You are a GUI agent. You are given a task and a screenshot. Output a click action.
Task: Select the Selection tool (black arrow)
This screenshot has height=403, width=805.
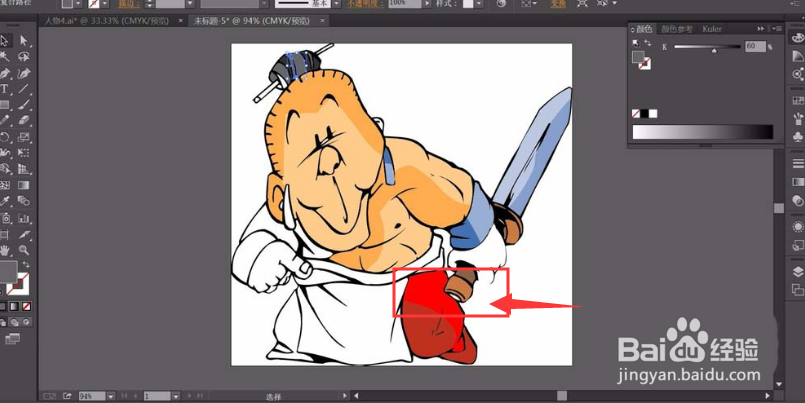click(5, 41)
